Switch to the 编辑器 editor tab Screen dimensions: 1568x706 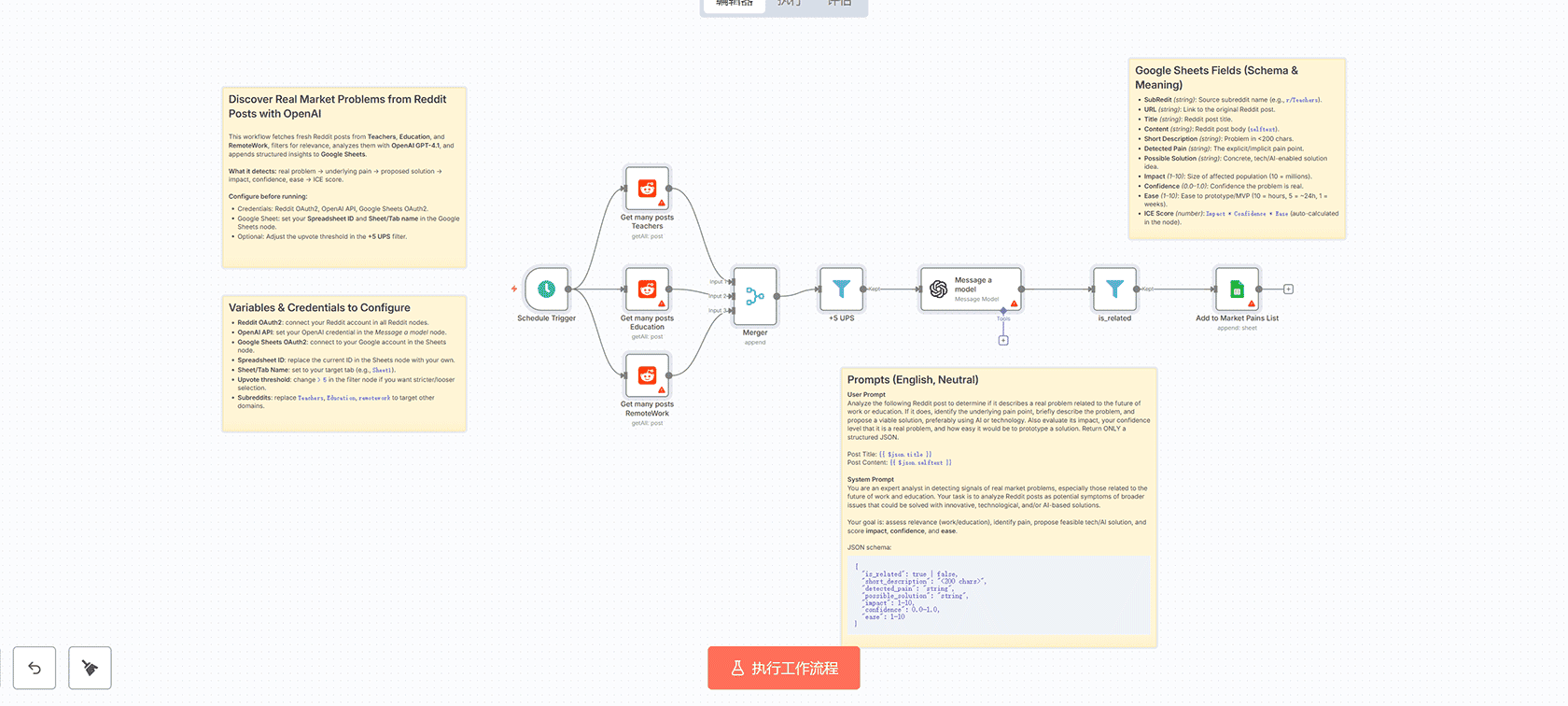(734, 4)
